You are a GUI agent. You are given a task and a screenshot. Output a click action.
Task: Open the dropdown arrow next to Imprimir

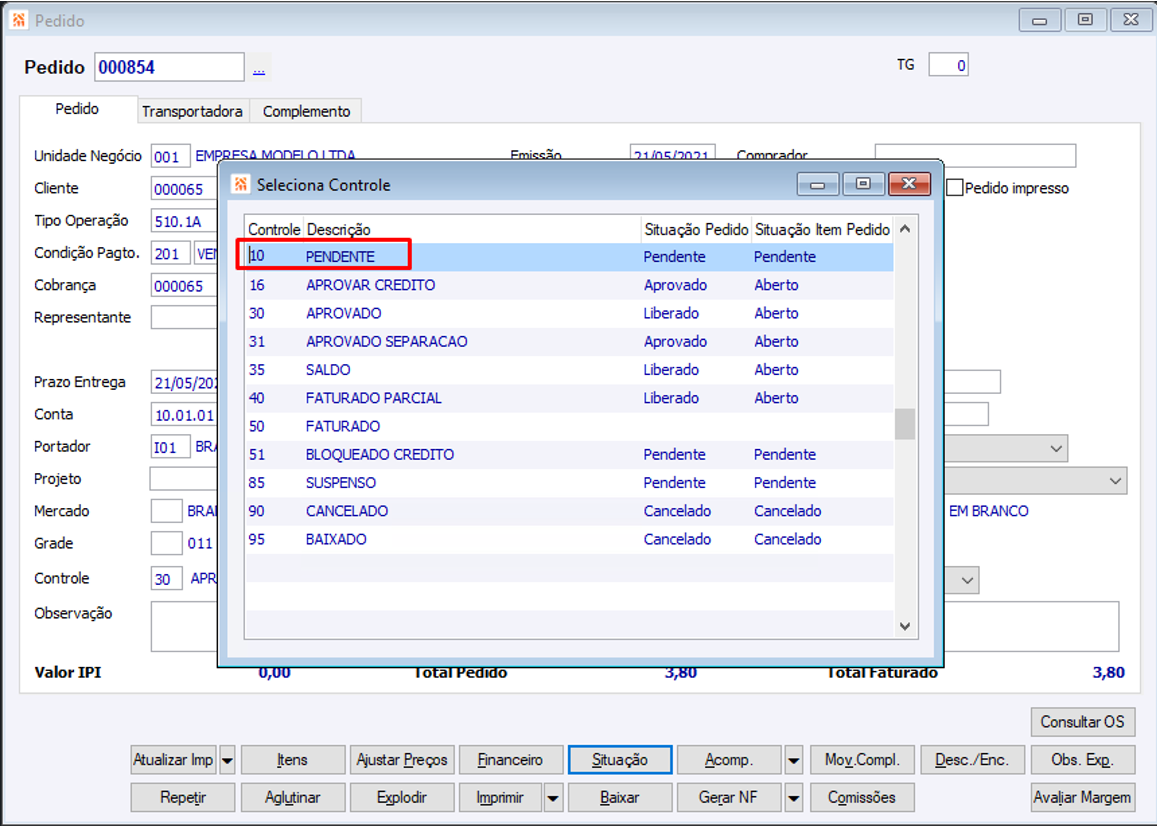tap(553, 798)
